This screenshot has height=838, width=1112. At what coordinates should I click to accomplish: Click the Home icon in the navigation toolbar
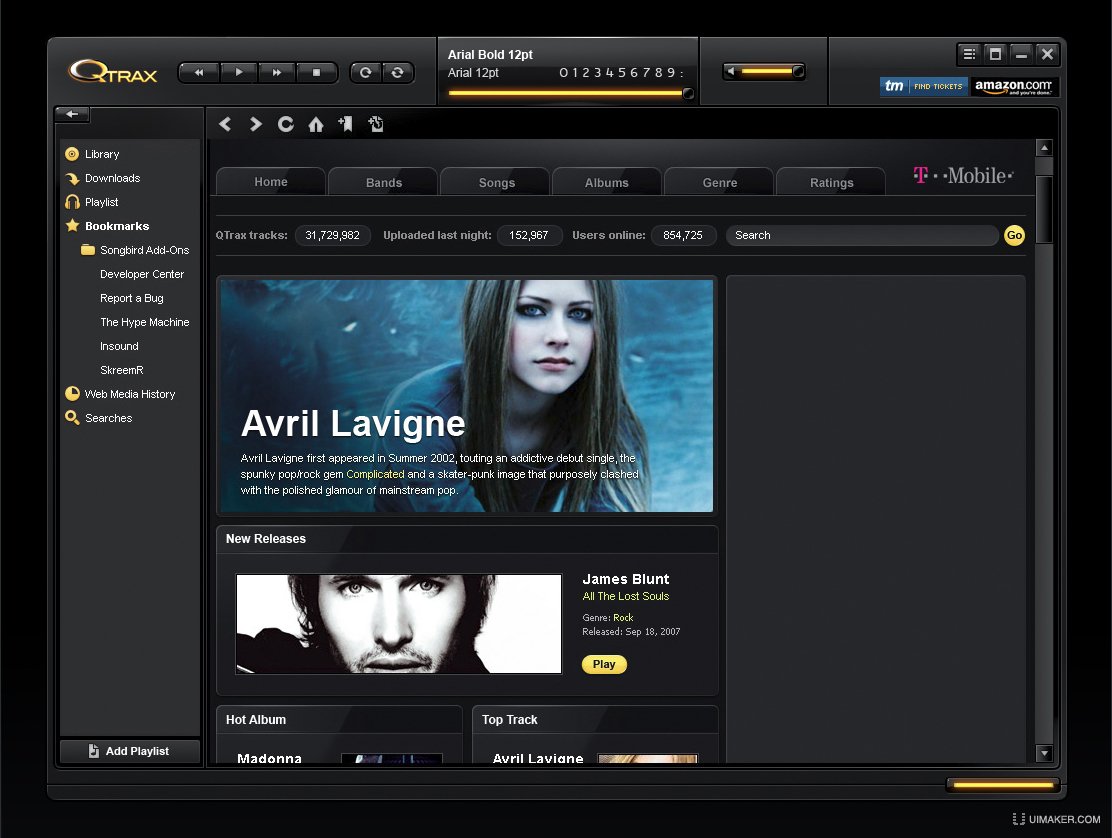tap(316, 124)
